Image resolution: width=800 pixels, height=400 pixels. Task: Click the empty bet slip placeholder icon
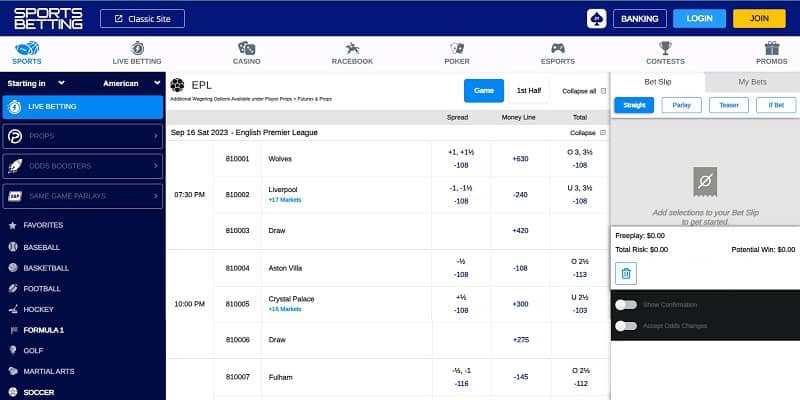[705, 182]
